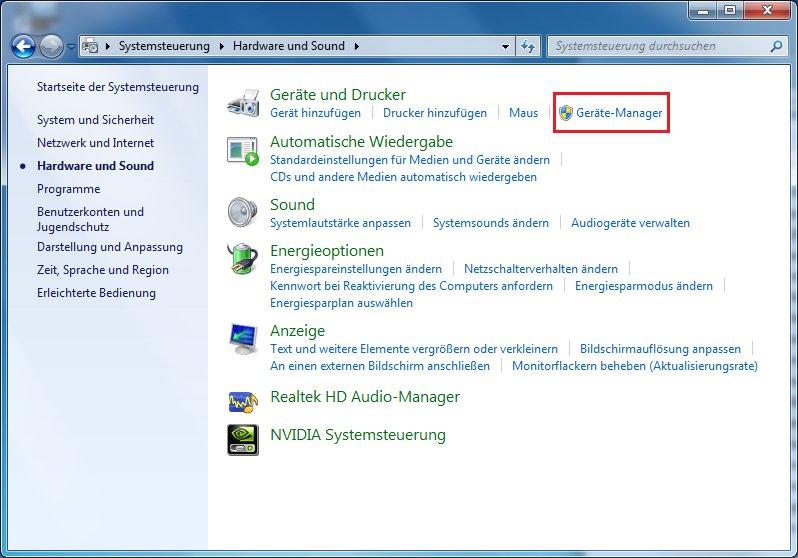Minimize the control panel window
This screenshot has height=558, width=798.
(703, 10)
